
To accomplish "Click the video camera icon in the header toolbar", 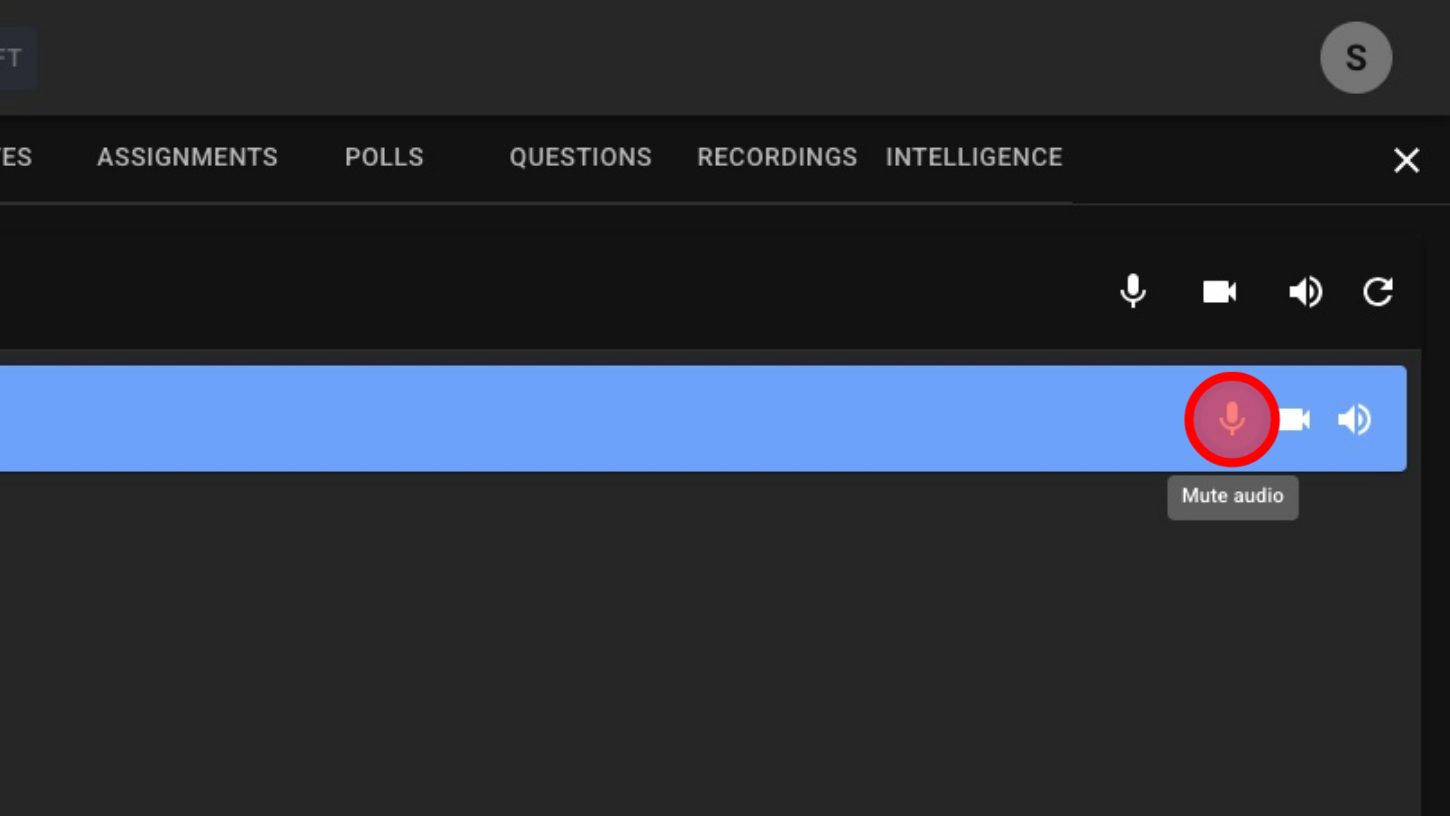I will [1219, 291].
